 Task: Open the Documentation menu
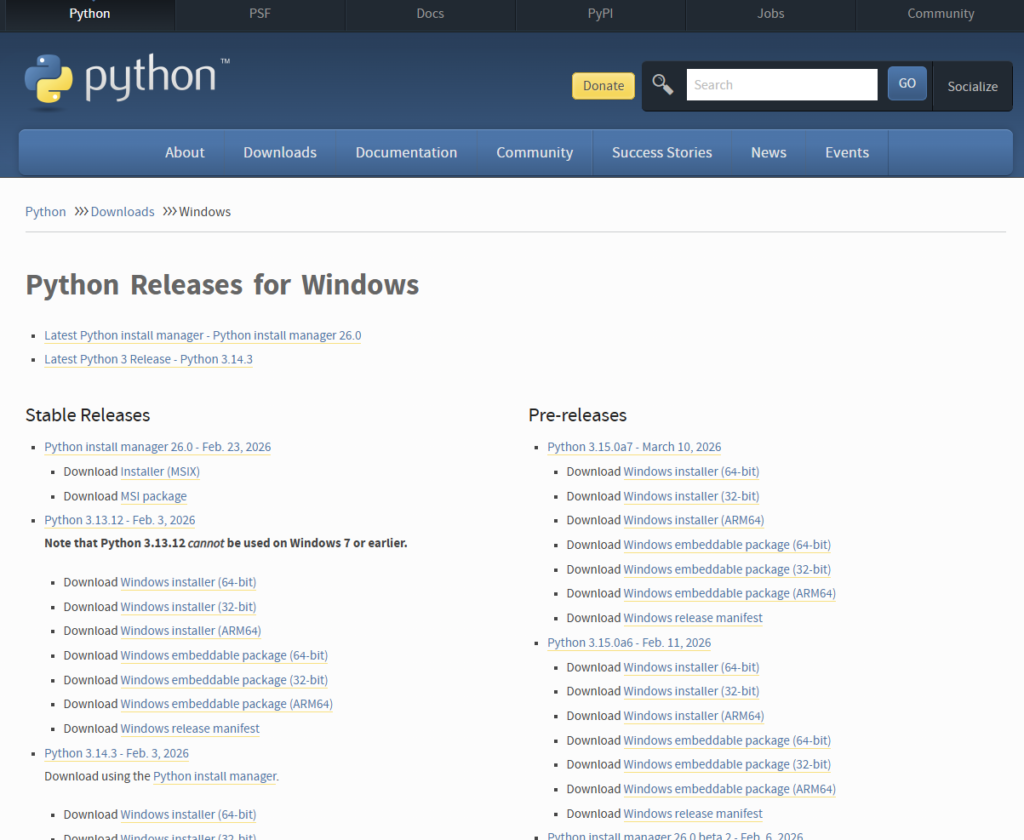coord(406,152)
